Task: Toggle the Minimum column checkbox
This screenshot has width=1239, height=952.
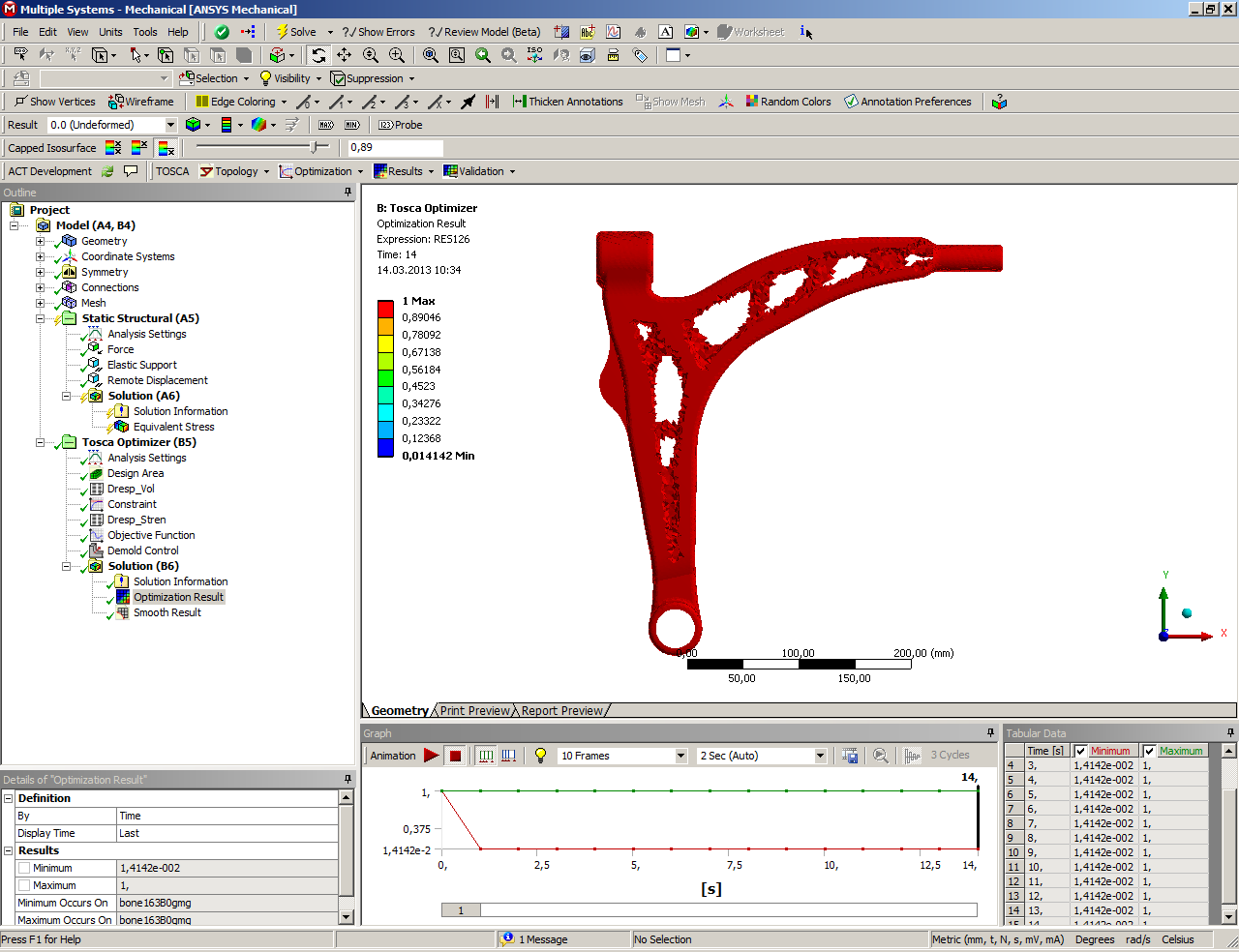Action: click(x=1081, y=751)
